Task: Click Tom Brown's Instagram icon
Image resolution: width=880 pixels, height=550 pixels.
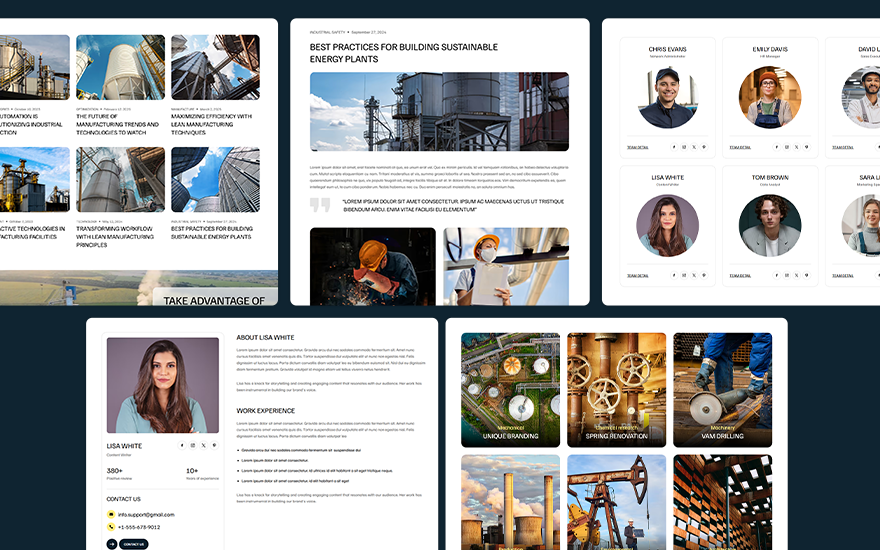Action: 787,276
